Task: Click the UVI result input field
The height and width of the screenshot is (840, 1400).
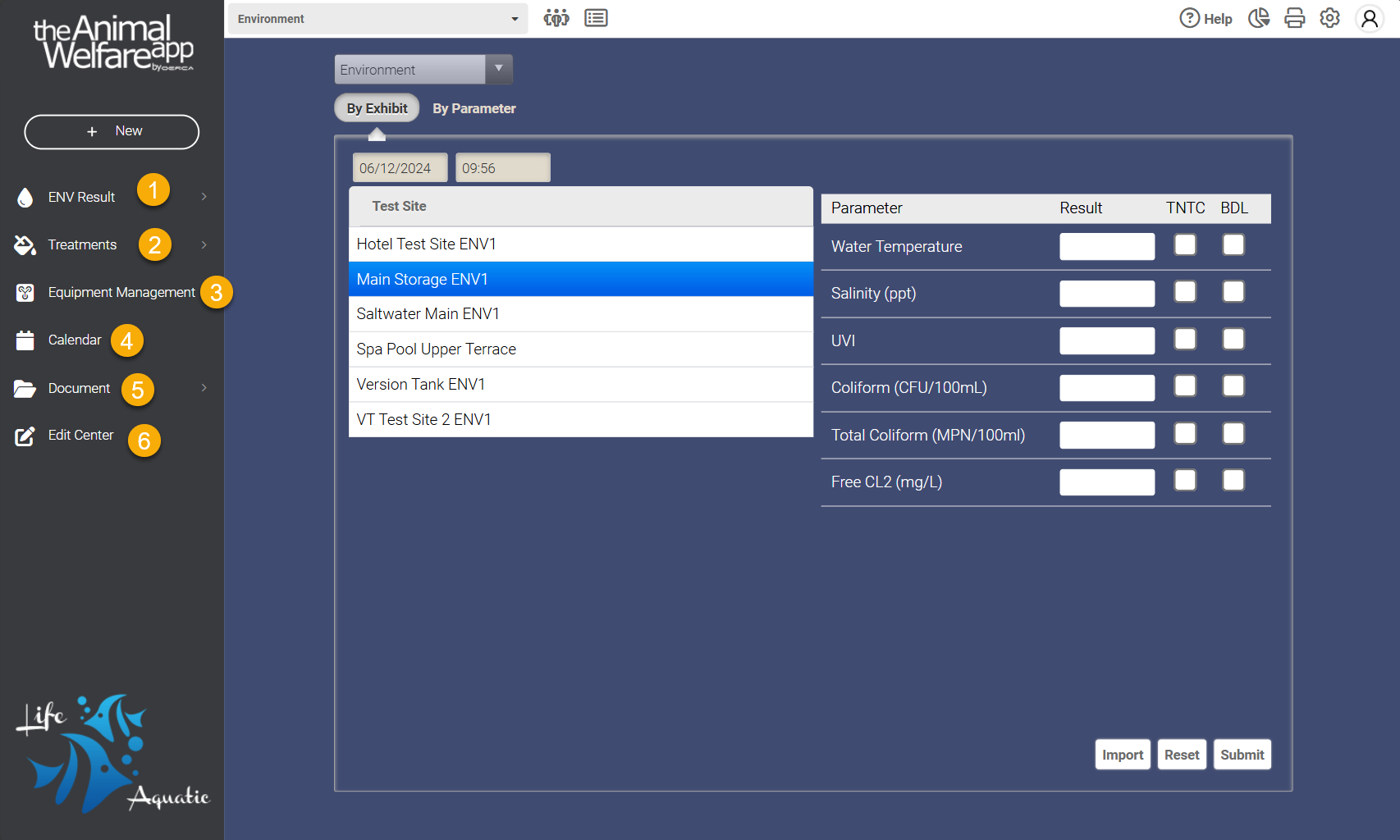Action: coord(1106,340)
